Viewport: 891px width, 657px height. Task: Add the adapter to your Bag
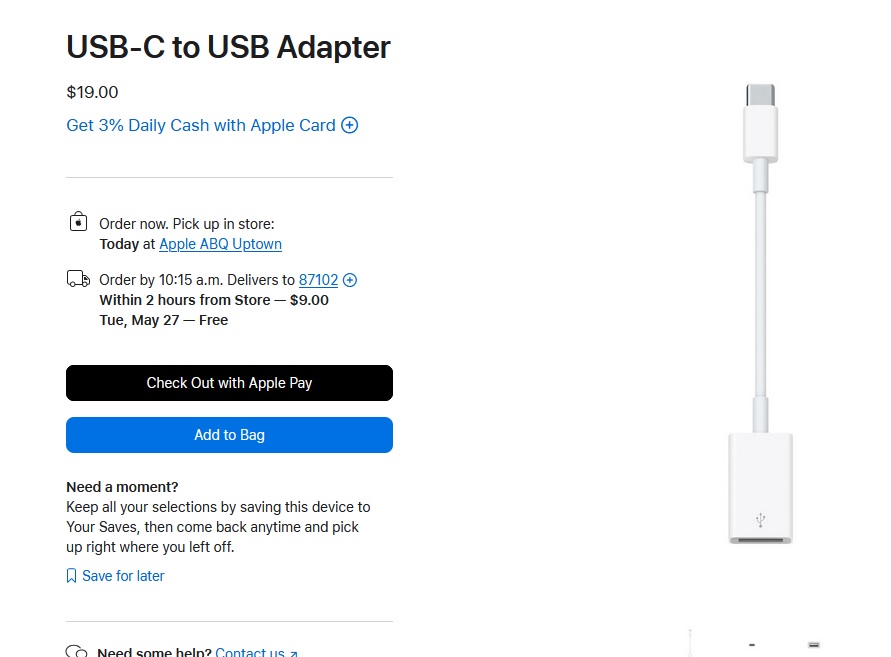click(229, 435)
